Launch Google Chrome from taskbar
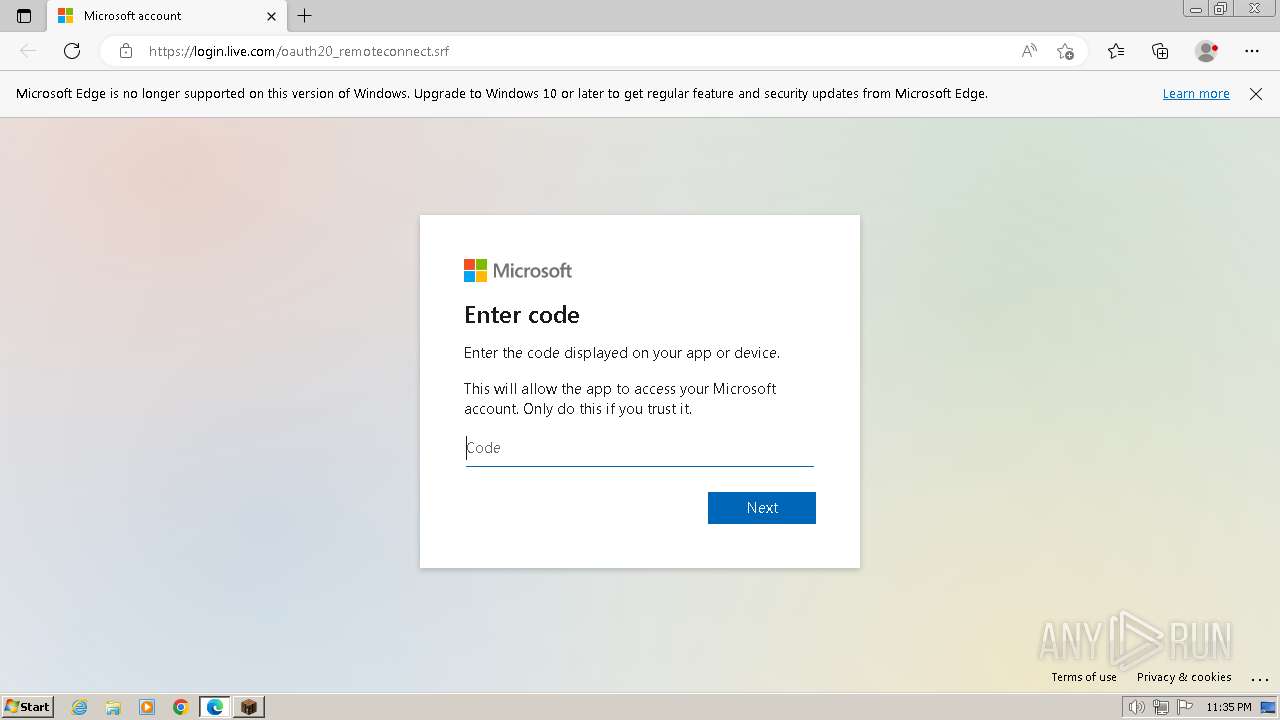 (181, 707)
